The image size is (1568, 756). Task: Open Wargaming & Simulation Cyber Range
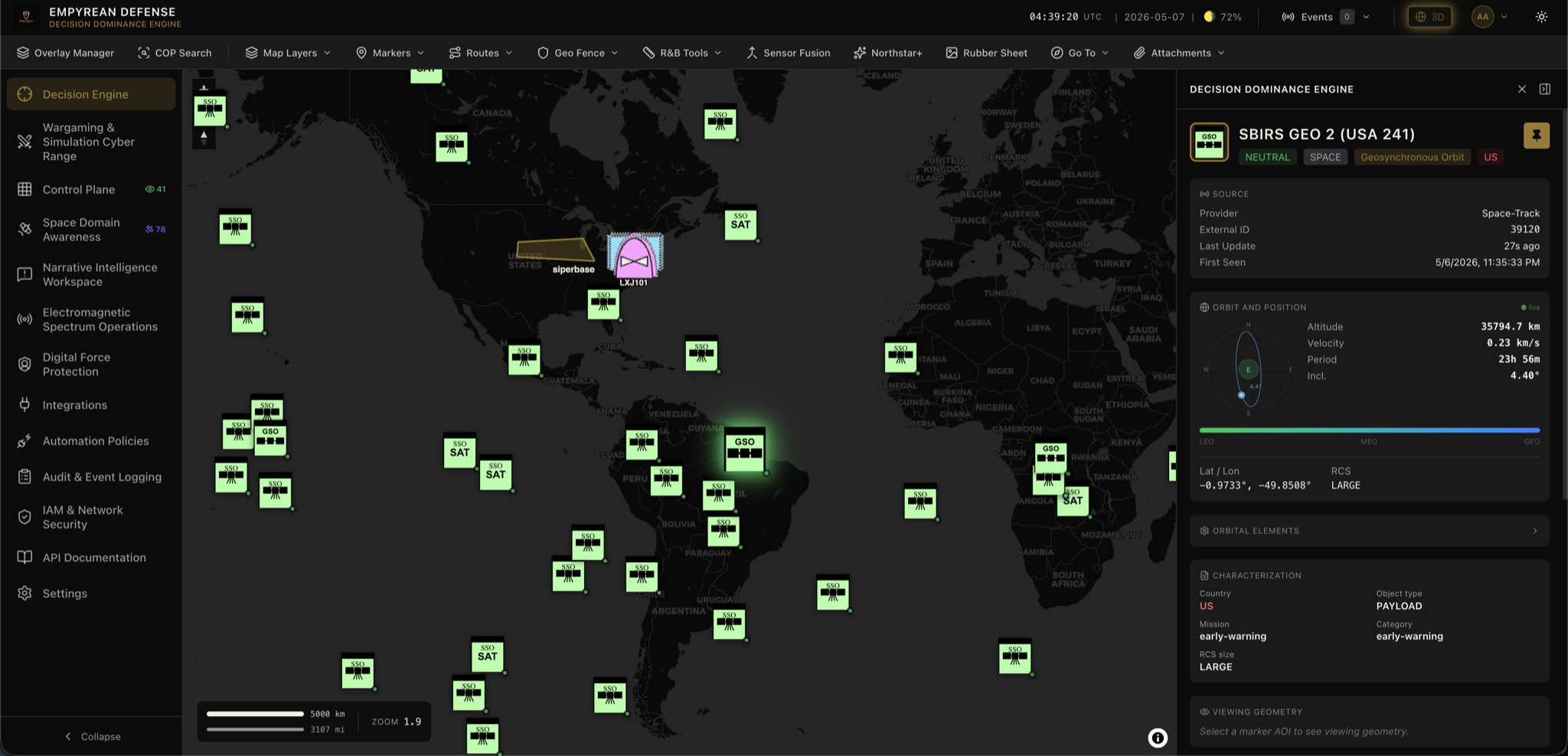tap(91, 142)
